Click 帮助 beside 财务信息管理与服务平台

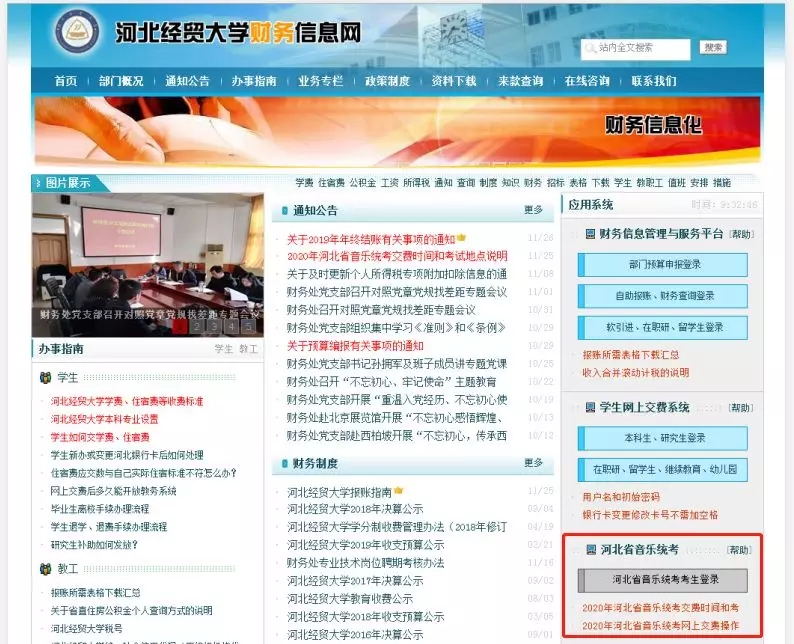coord(741,234)
